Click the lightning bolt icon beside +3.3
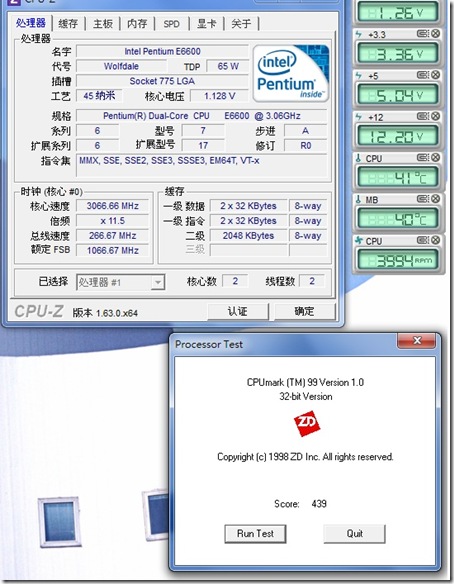The image size is (454, 584). tap(359, 34)
